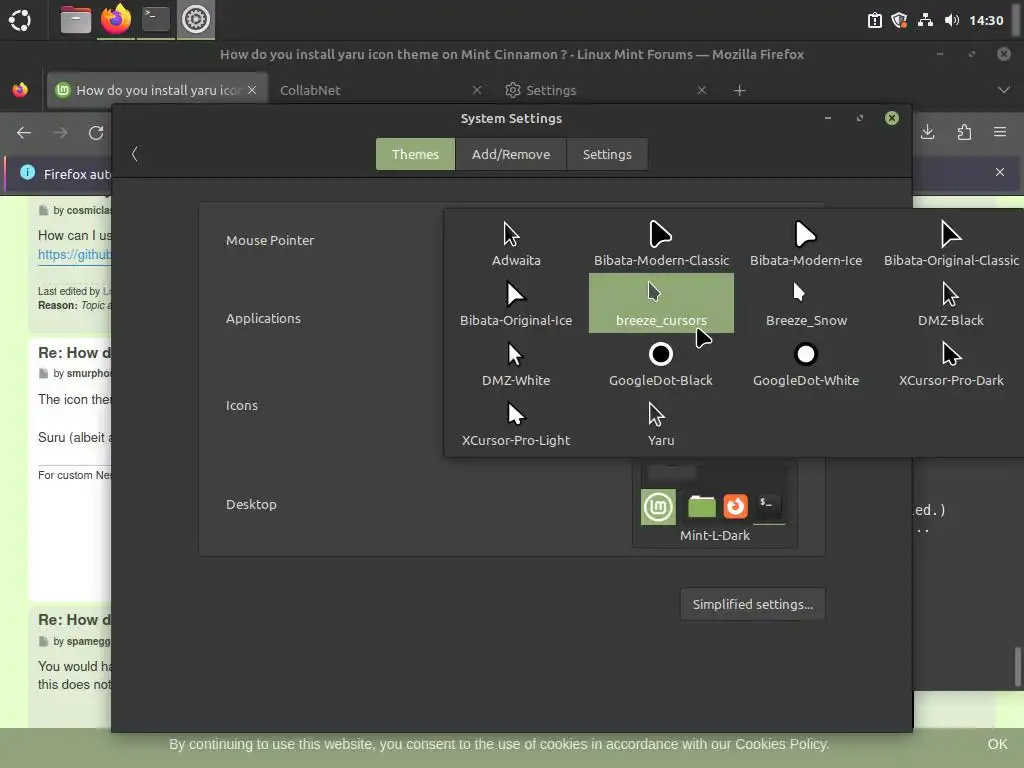
Task: Open Firefox downloads panel
Action: click(927, 133)
